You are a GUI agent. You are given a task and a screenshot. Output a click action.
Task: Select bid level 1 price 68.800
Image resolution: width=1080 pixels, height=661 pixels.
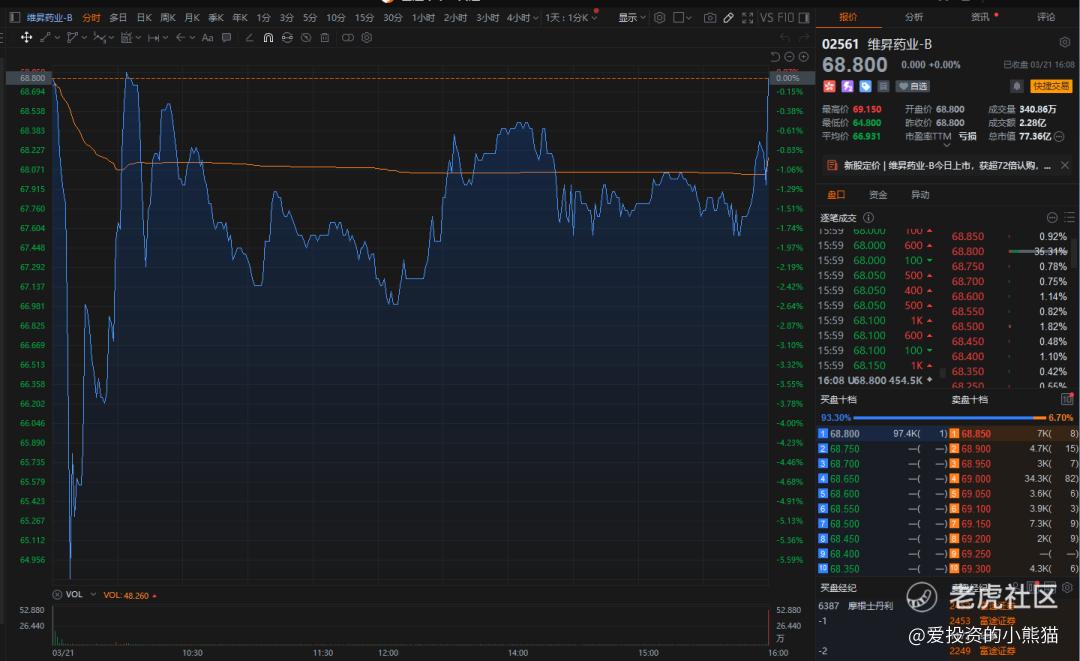click(x=844, y=434)
